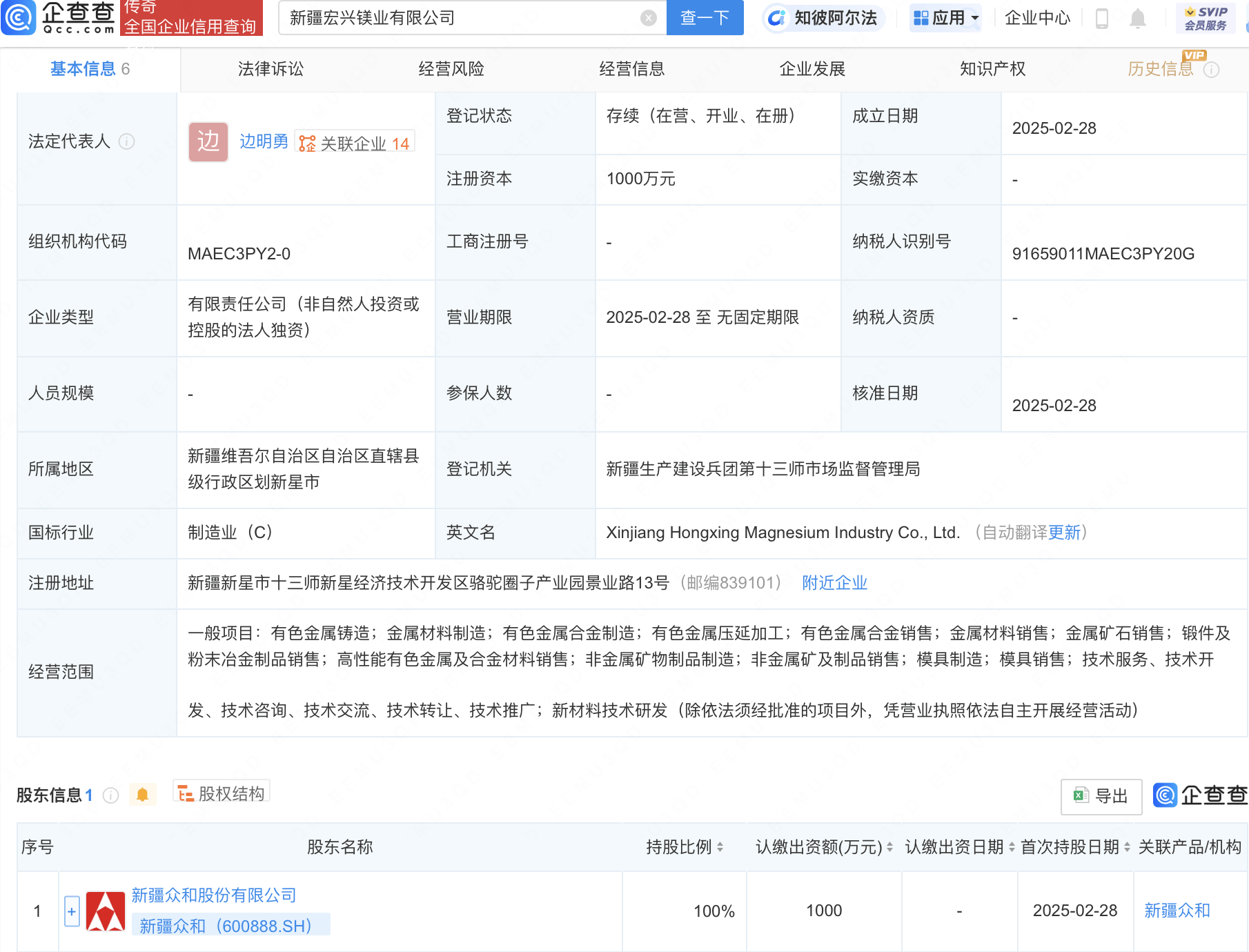Click the 查一下 search button
This screenshot has height=952, width=1249.
coord(705,18)
